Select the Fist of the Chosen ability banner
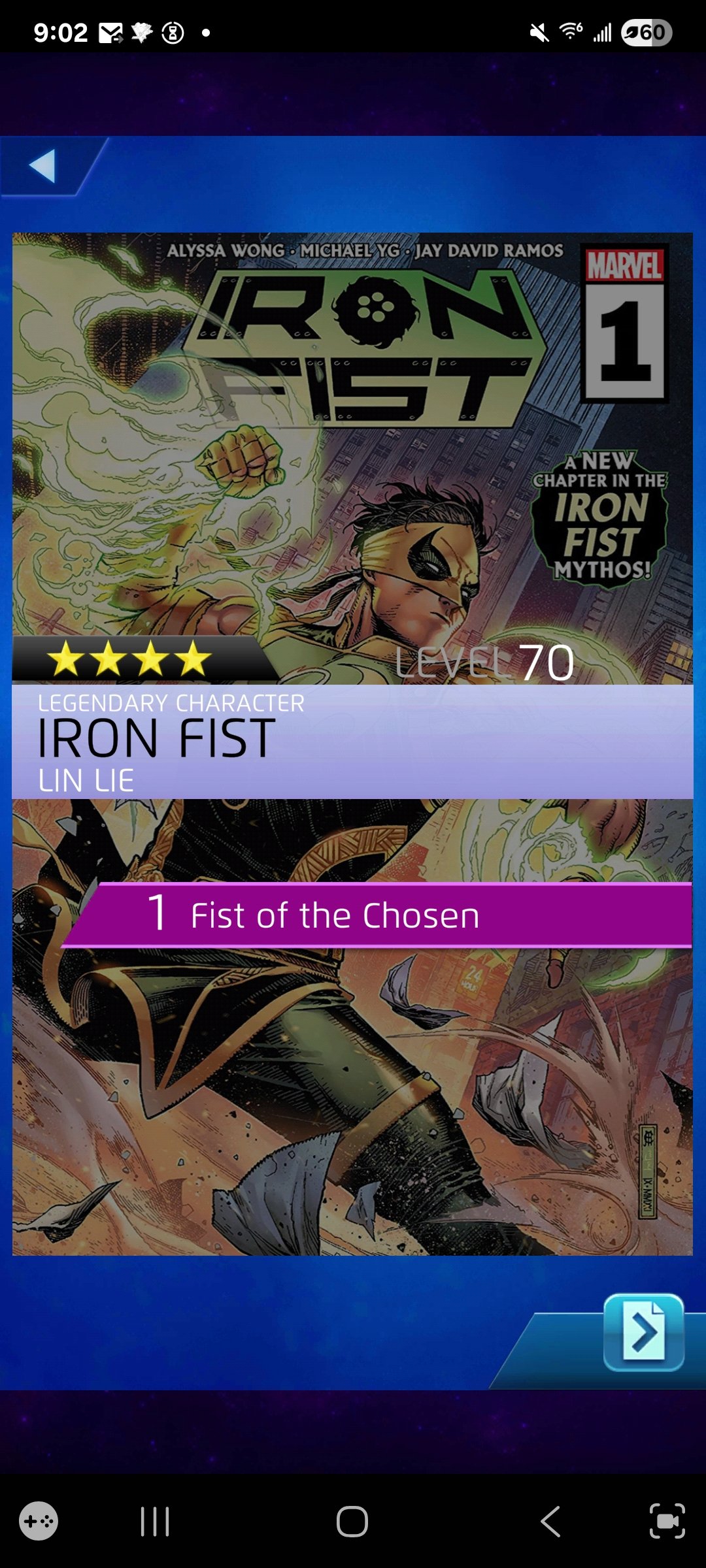The height and width of the screenshot is (1568, 706). (378, 915)
